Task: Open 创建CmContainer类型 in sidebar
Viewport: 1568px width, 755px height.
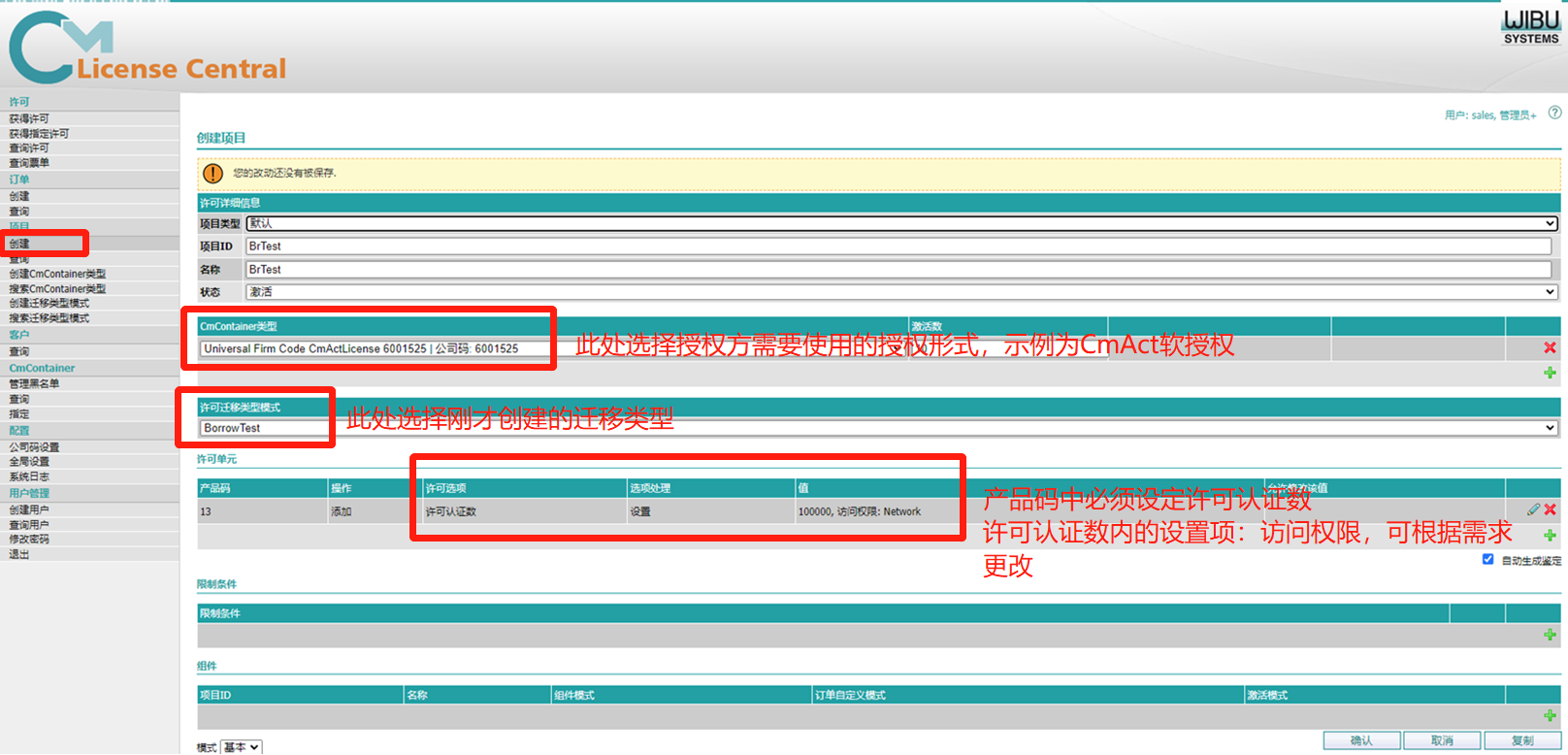Action: 57,274
